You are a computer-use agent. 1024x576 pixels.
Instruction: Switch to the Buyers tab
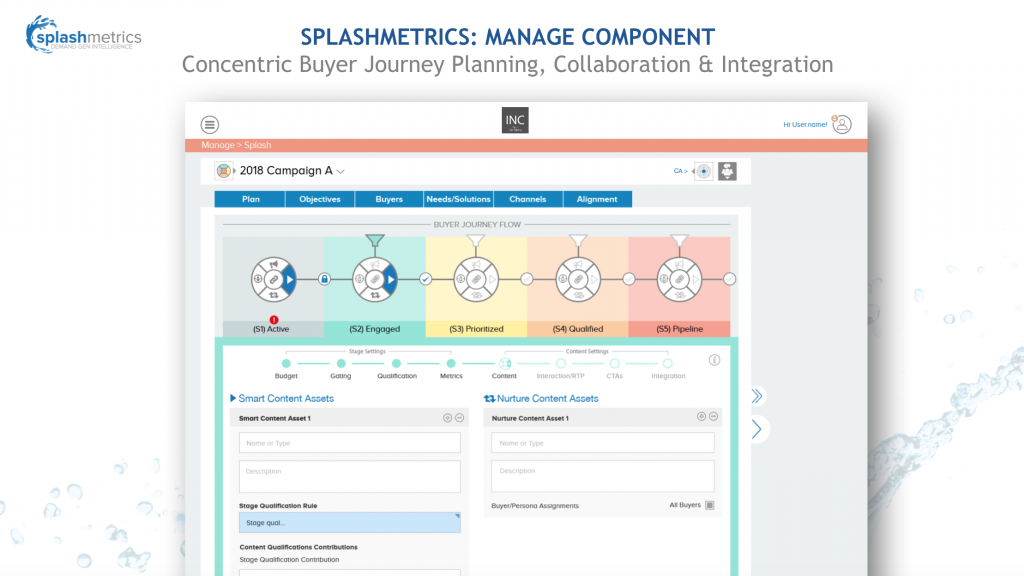tap(389, 199)
